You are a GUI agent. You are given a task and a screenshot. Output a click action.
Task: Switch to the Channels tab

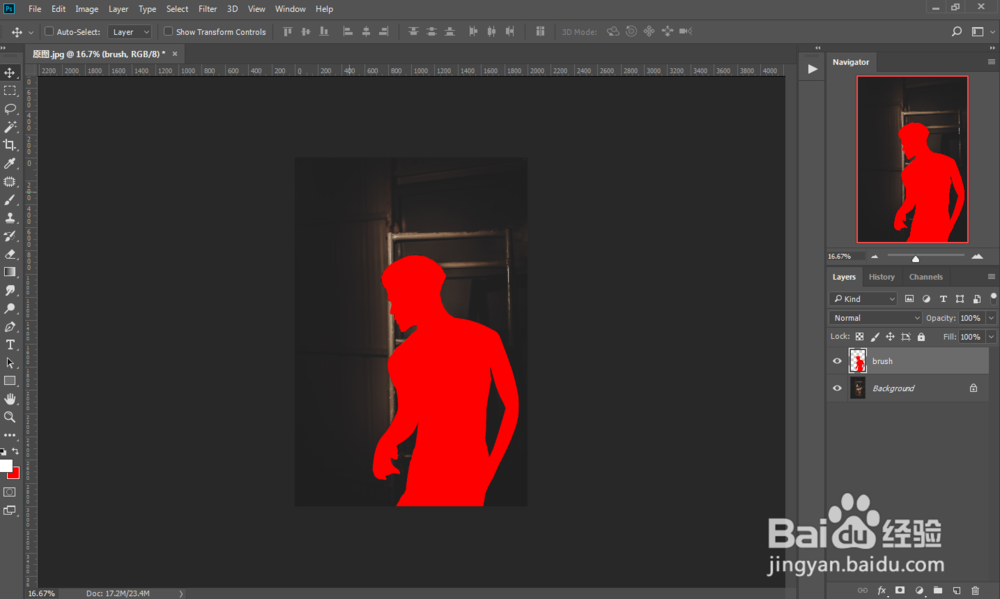point(925,277)
